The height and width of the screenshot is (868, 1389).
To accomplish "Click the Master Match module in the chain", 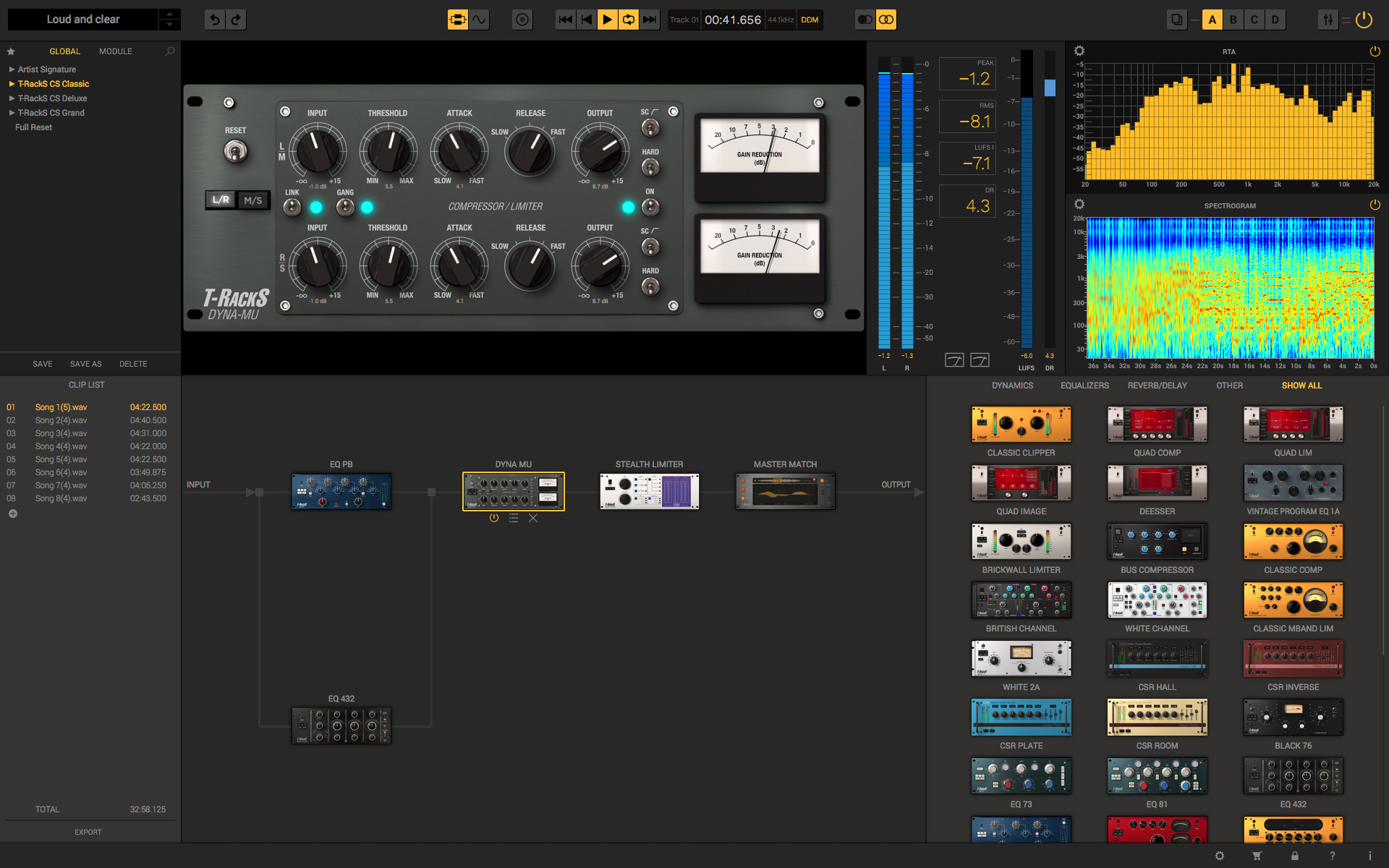I will tap(785, 490).
